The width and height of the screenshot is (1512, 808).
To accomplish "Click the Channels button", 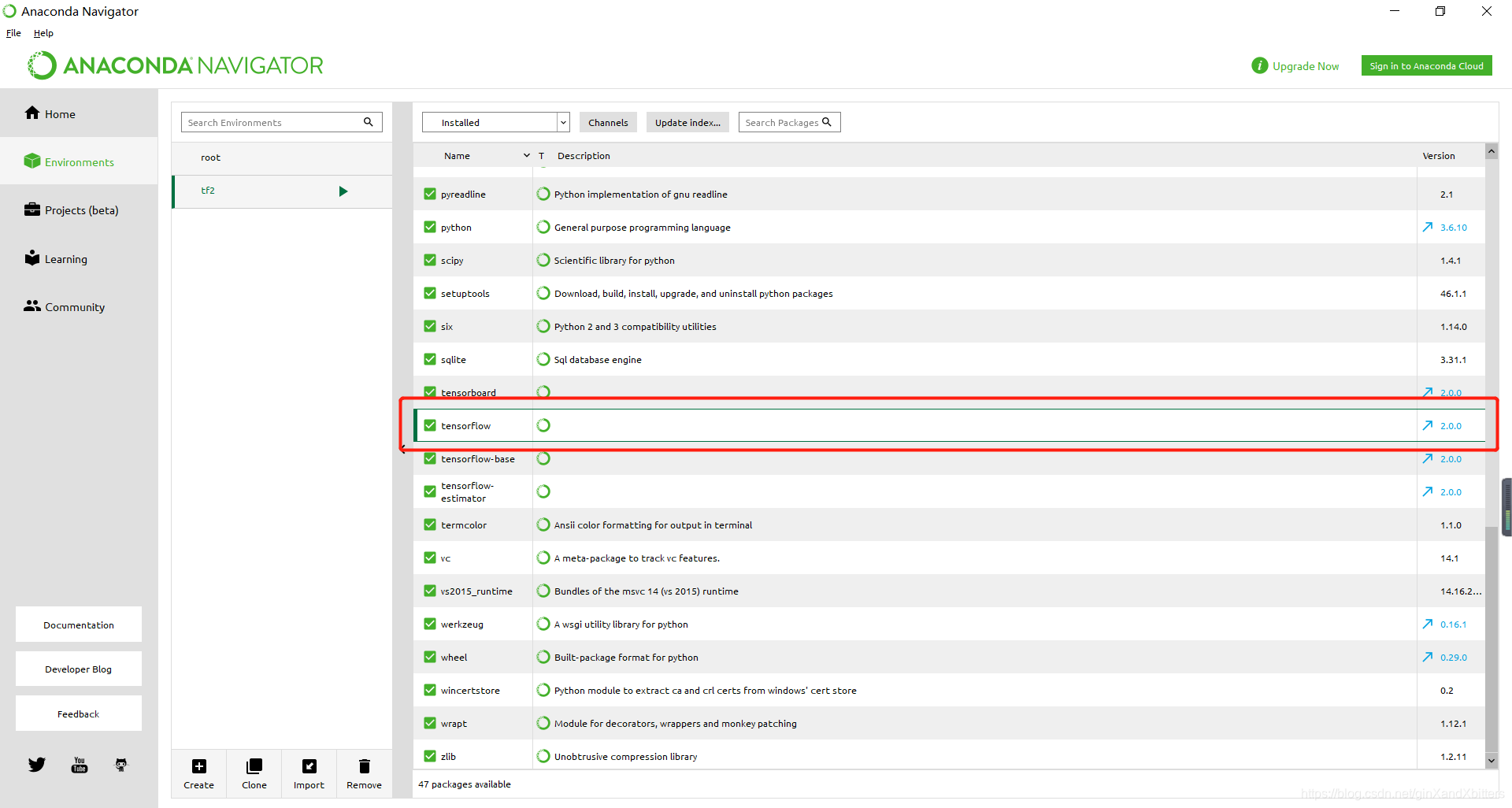I will (608, 122).
